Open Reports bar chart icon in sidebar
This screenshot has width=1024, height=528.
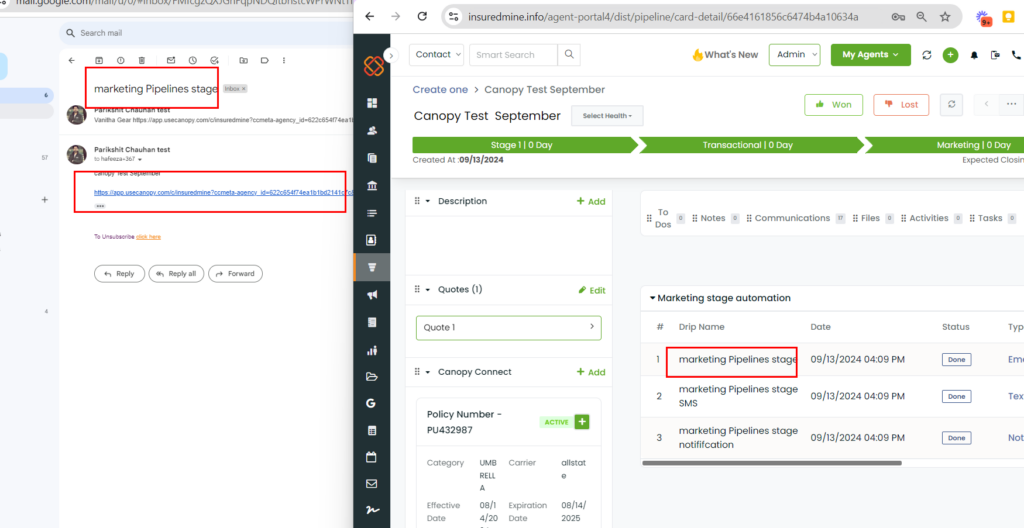372,350
